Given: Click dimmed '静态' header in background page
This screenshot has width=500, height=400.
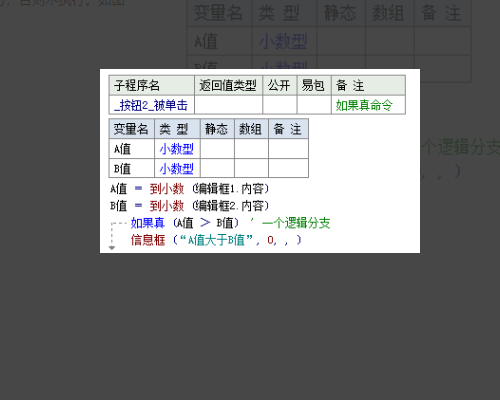Looking at the screenshot, I should pyautogui.click(x=340, y=13).
